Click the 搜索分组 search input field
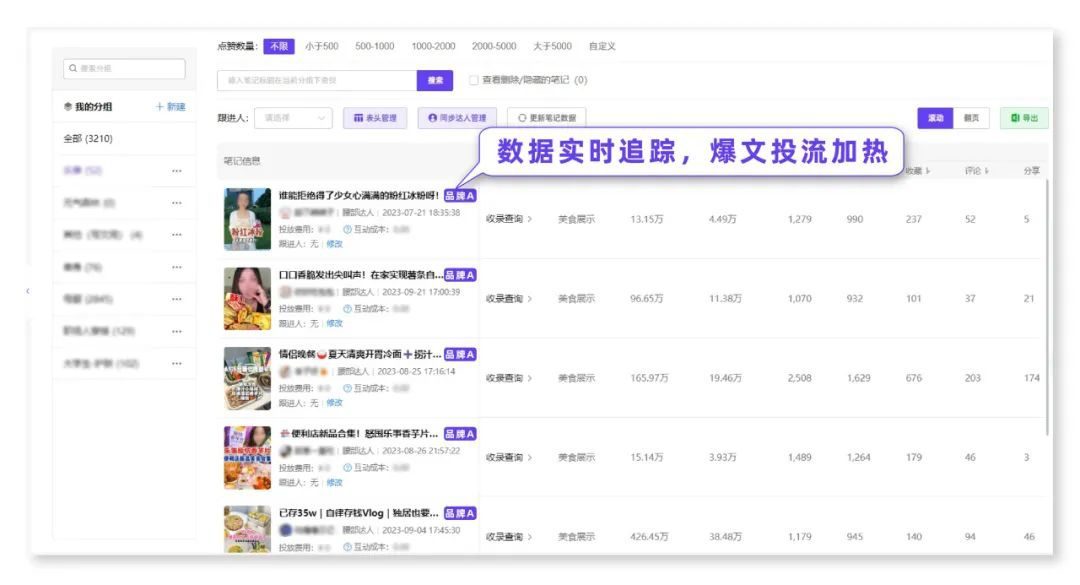Image resolution: width=1080 pixels, height=585 pixels. (125, 69)
